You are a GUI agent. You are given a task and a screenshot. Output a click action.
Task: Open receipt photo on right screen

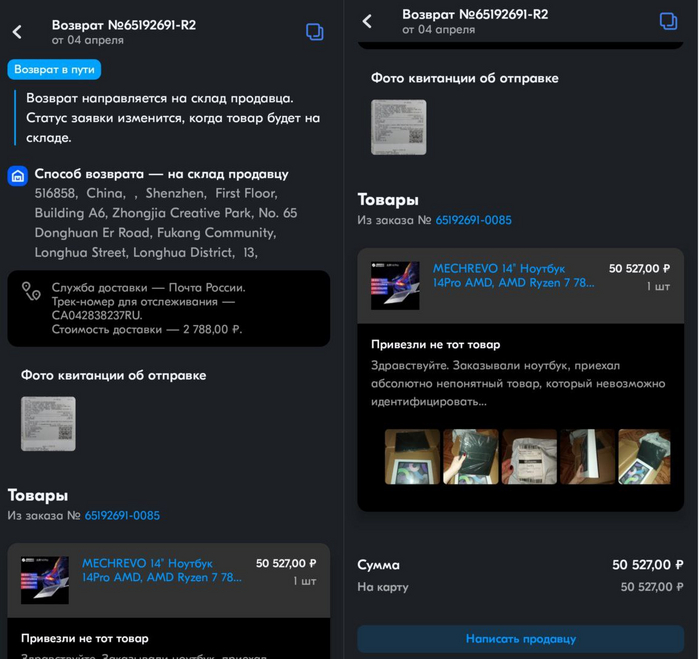pyautogui.click(x=399, y=127)
